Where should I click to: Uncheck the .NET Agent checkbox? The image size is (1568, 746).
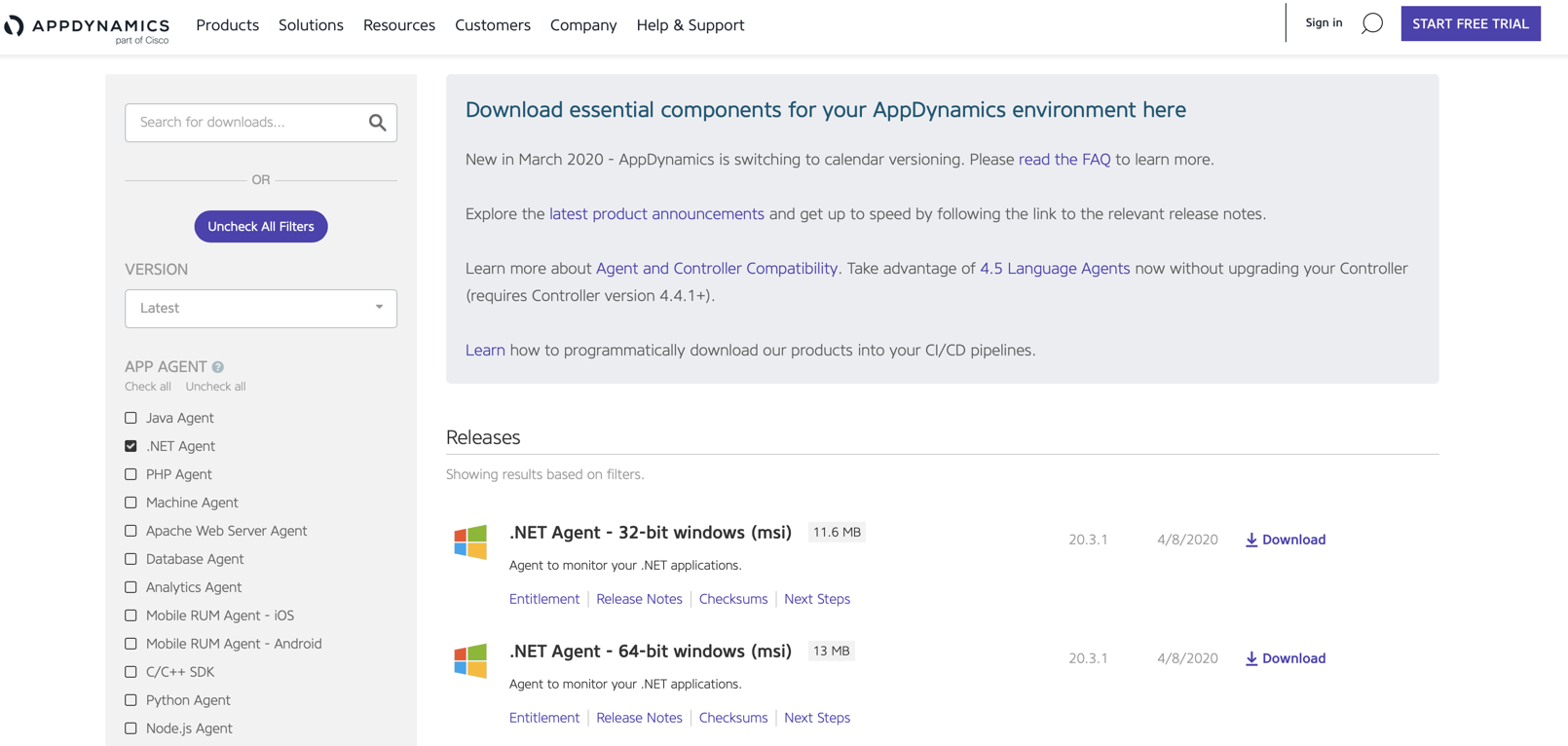point(131,446)
